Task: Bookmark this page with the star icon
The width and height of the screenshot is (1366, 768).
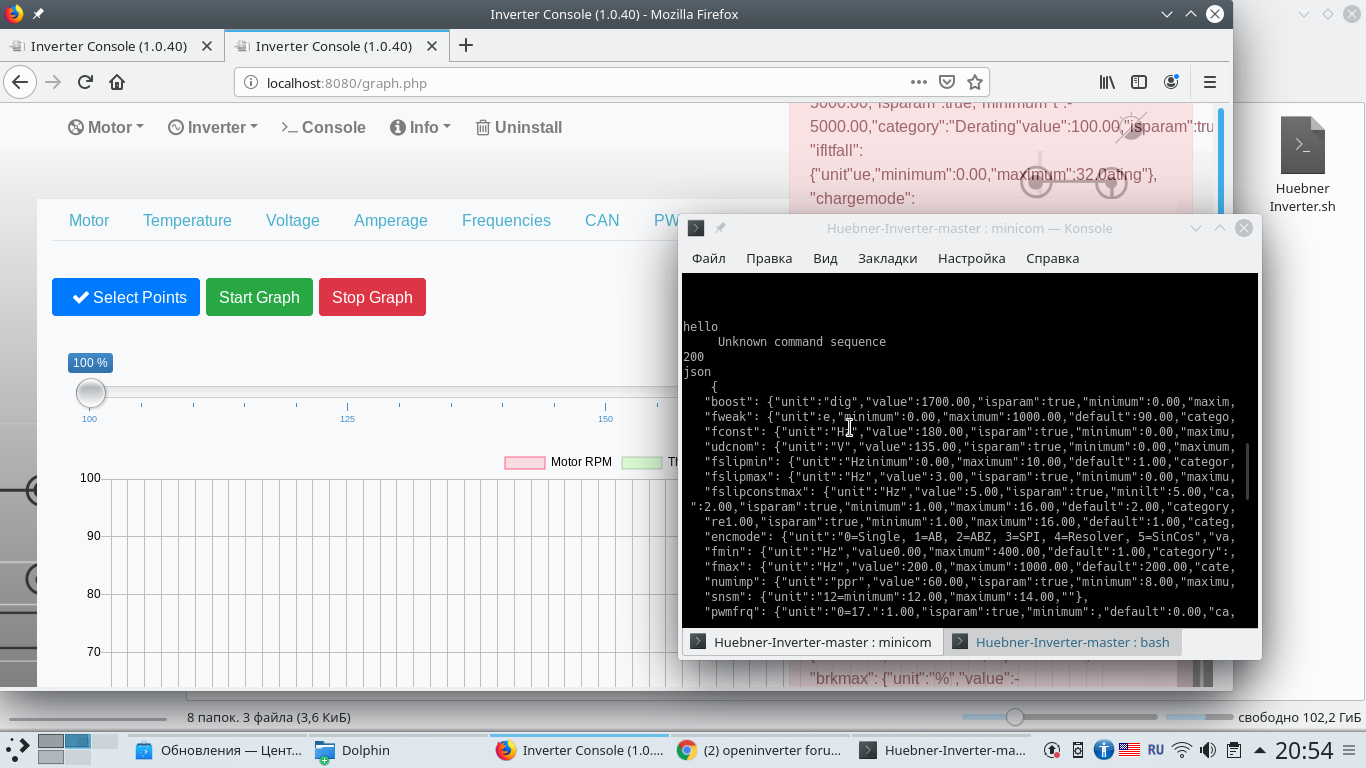Action: click(x=975, y=83)
